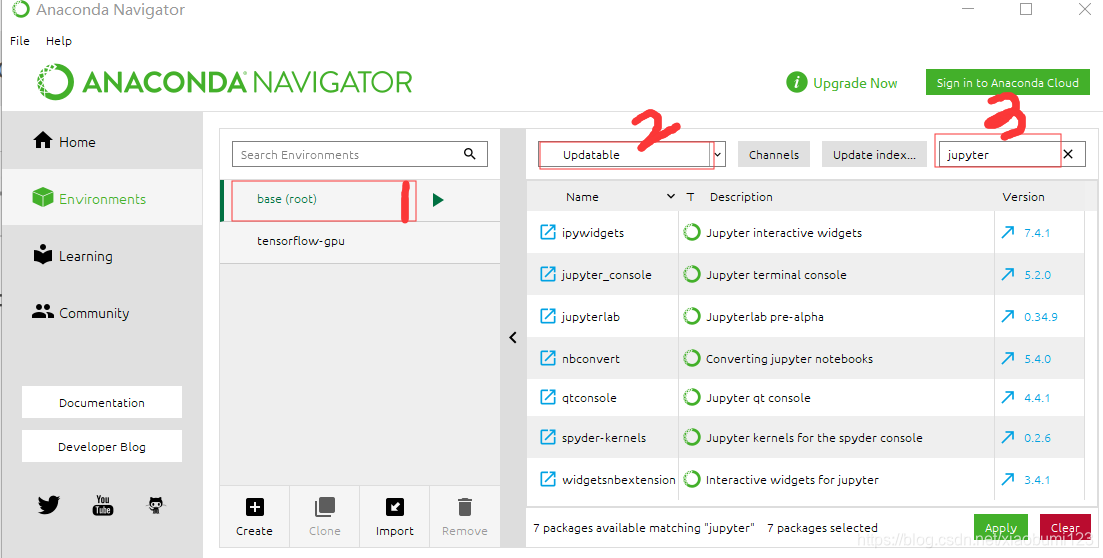Open the Updatable package filter dropdown
1103x558 pixels.
point(632,154)
